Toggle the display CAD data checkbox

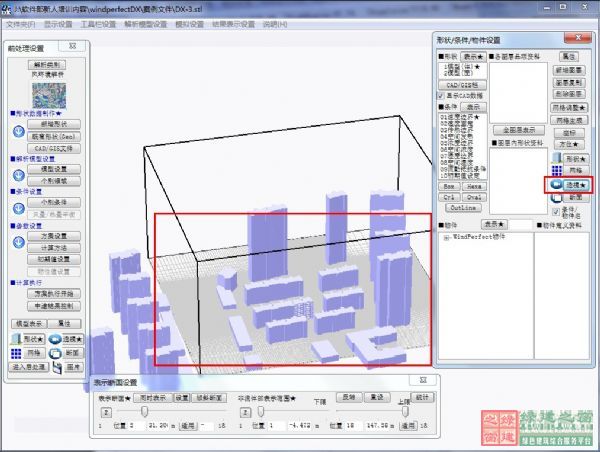coord(442,96)
